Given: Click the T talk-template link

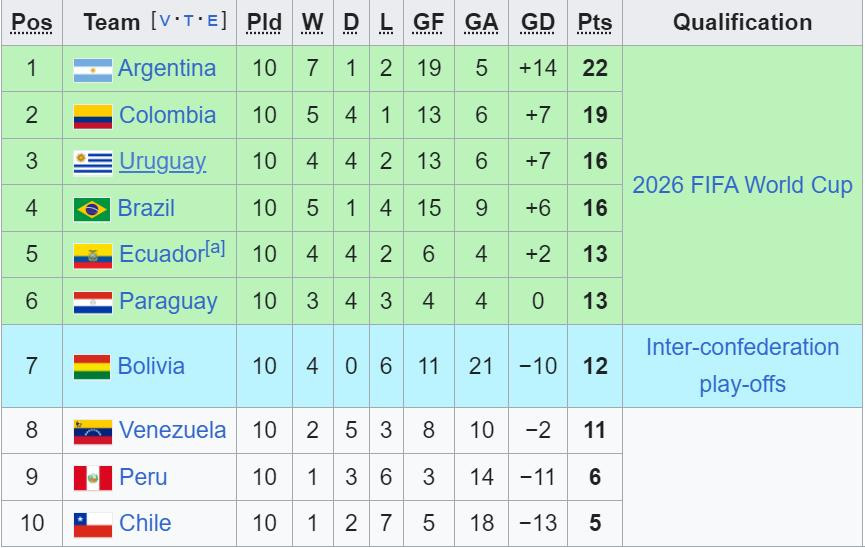Looking at the screenshot, I should pos(189,22).
